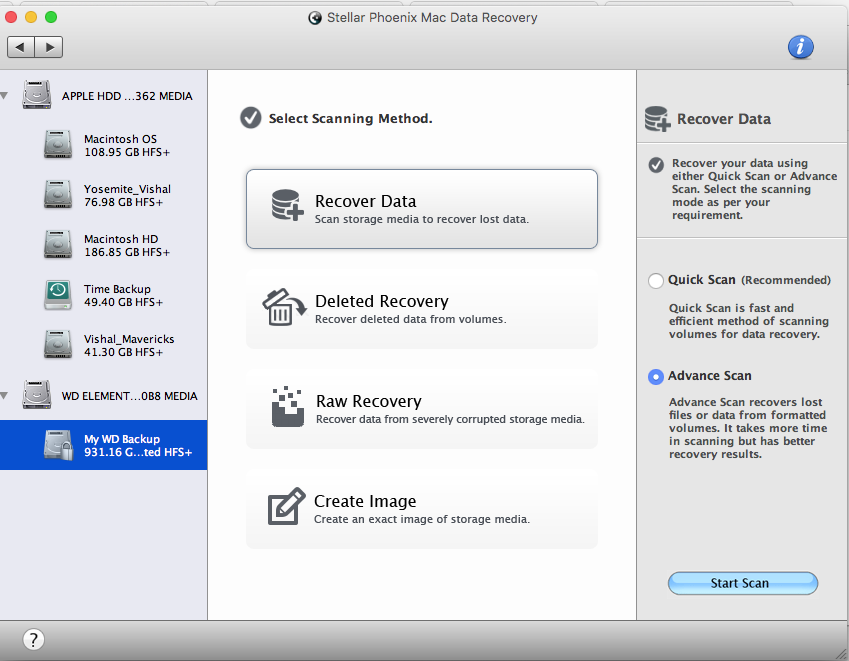Click the Recover Data icon in right panel header
Image resolution: width=849 pixels, height=661 pixels.
pos(657,119)
